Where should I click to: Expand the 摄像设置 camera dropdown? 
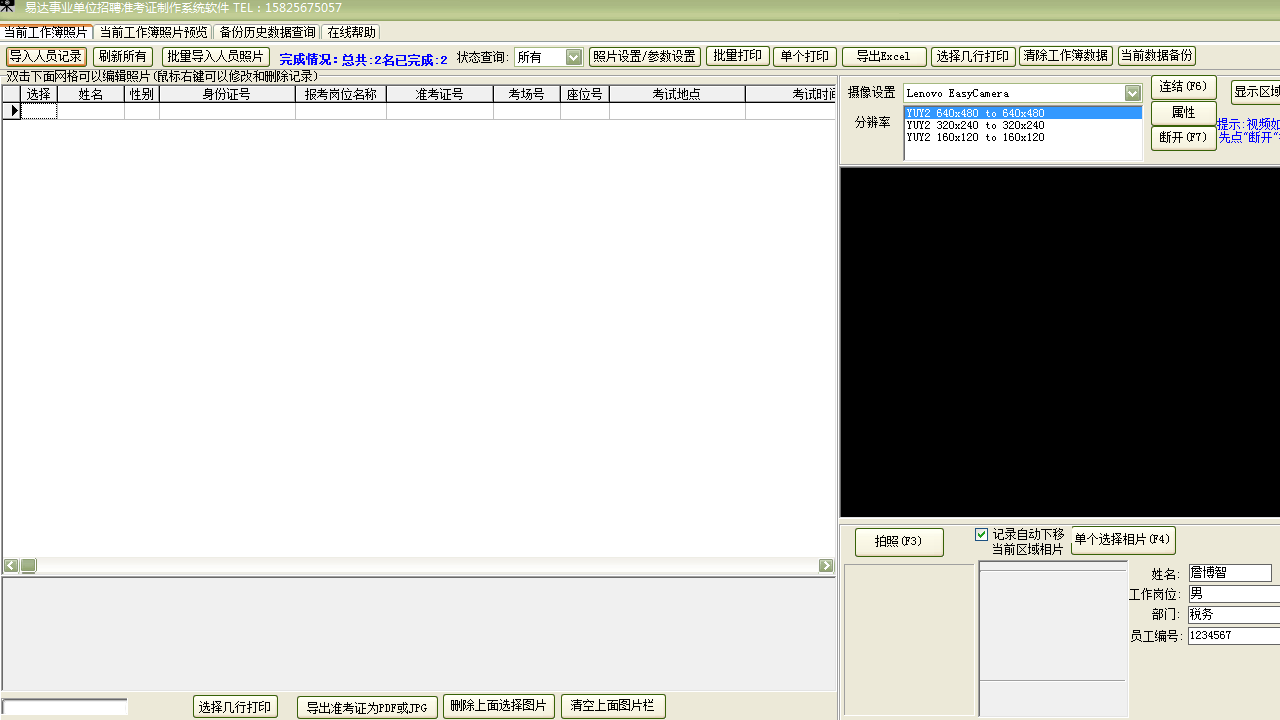[x=1132, y=93]
